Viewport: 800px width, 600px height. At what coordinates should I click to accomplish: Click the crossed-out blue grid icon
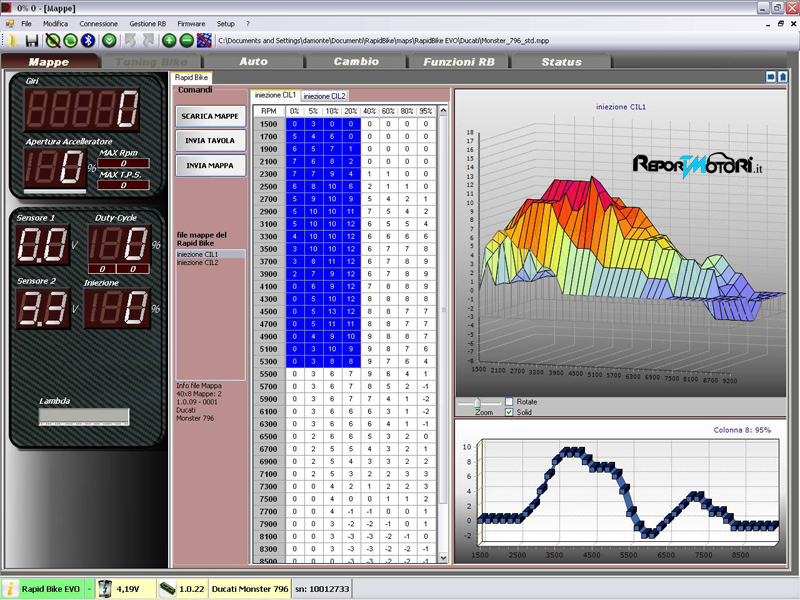[x=205, y=40]
